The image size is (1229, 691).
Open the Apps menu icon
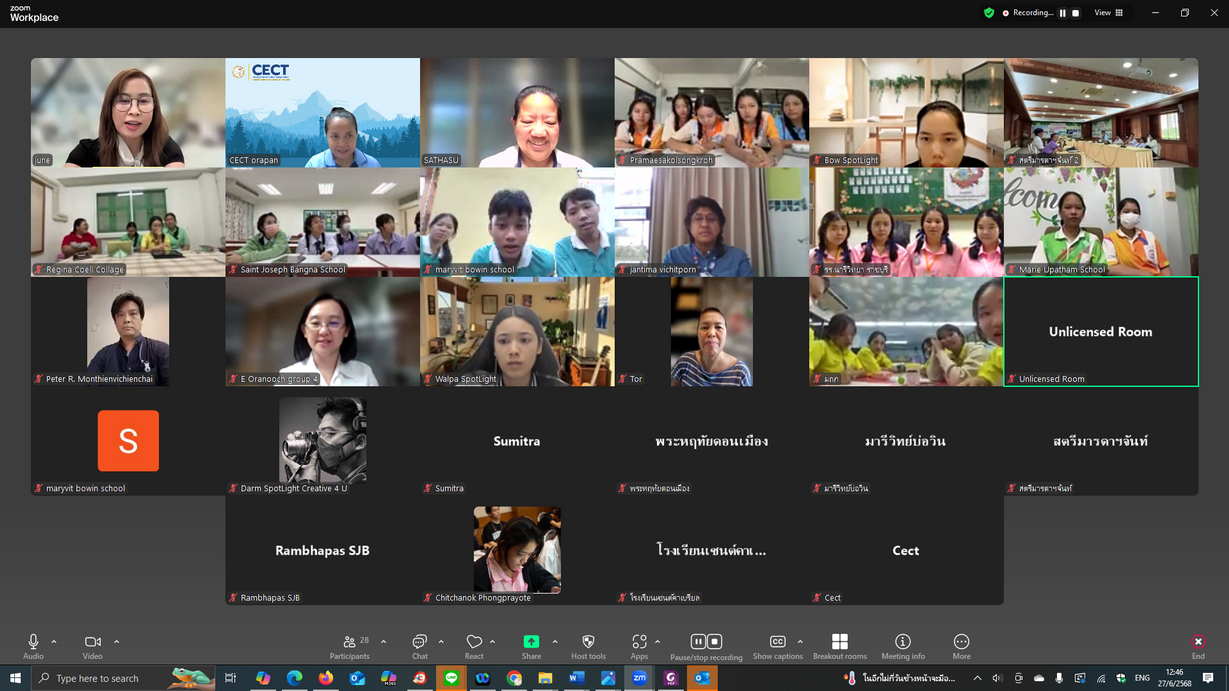[638, 646]
